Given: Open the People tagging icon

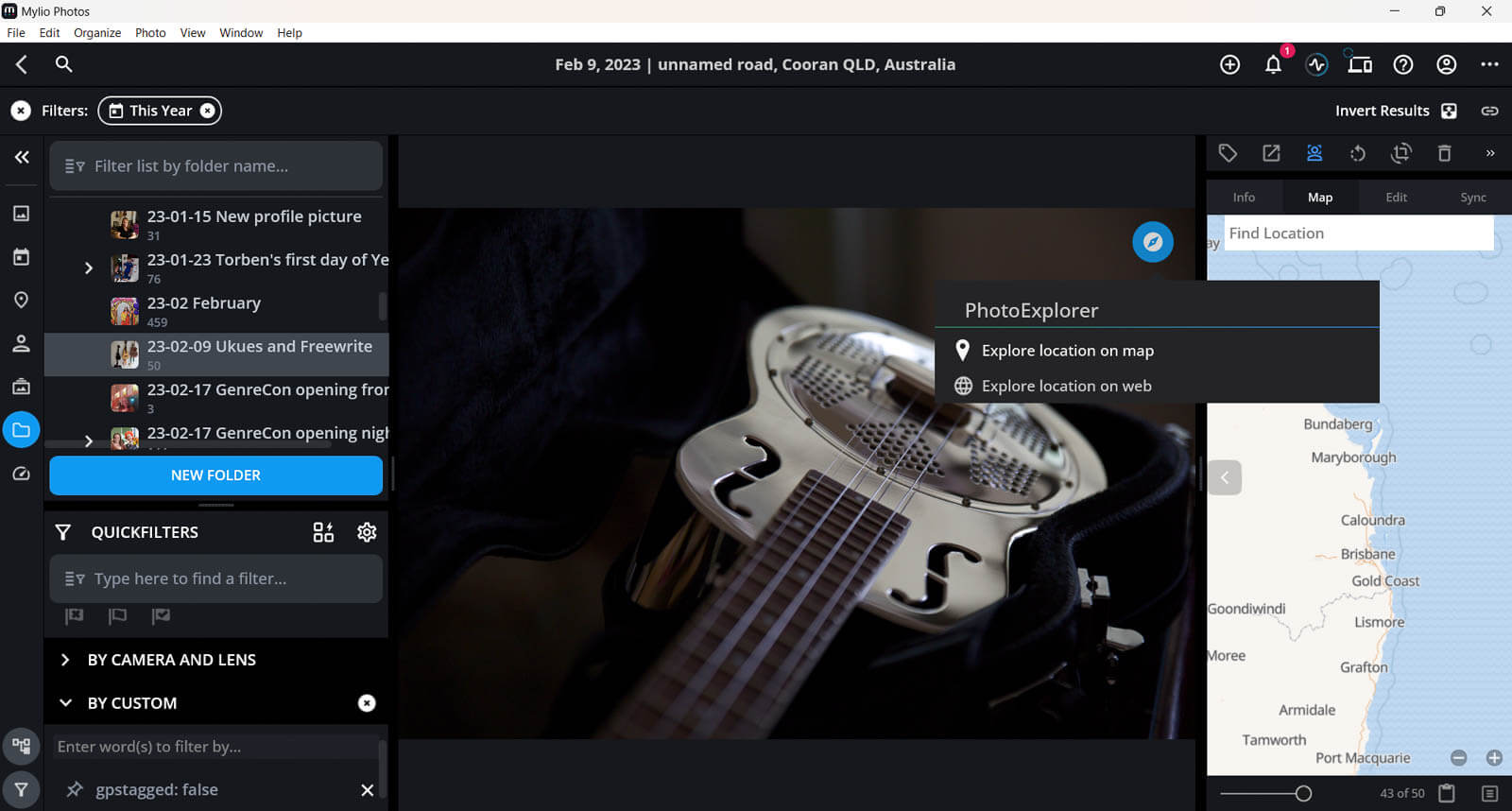Looking at the screenshot, I should point(1314,153).
